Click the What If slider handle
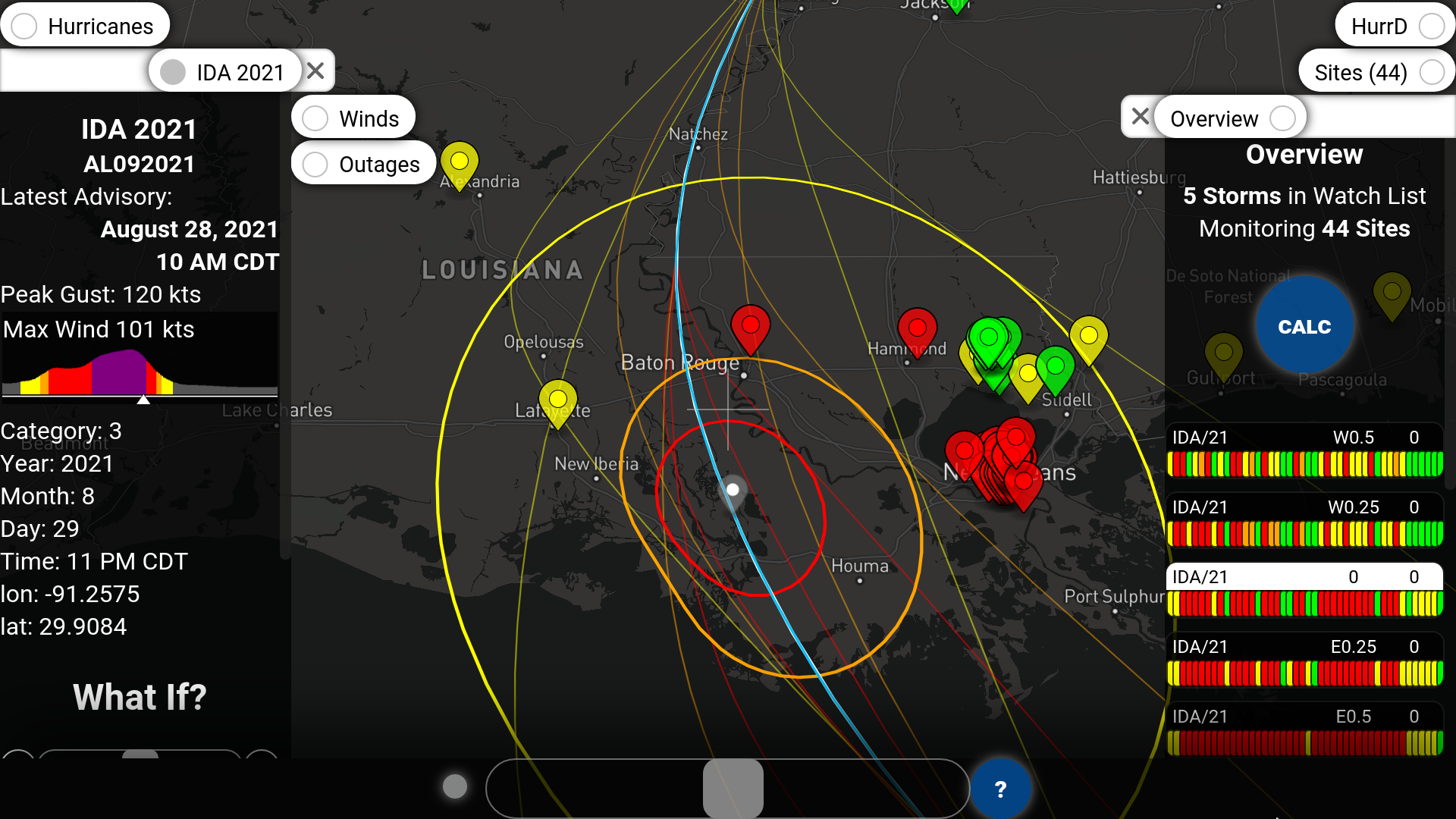 tap(140, 754)
